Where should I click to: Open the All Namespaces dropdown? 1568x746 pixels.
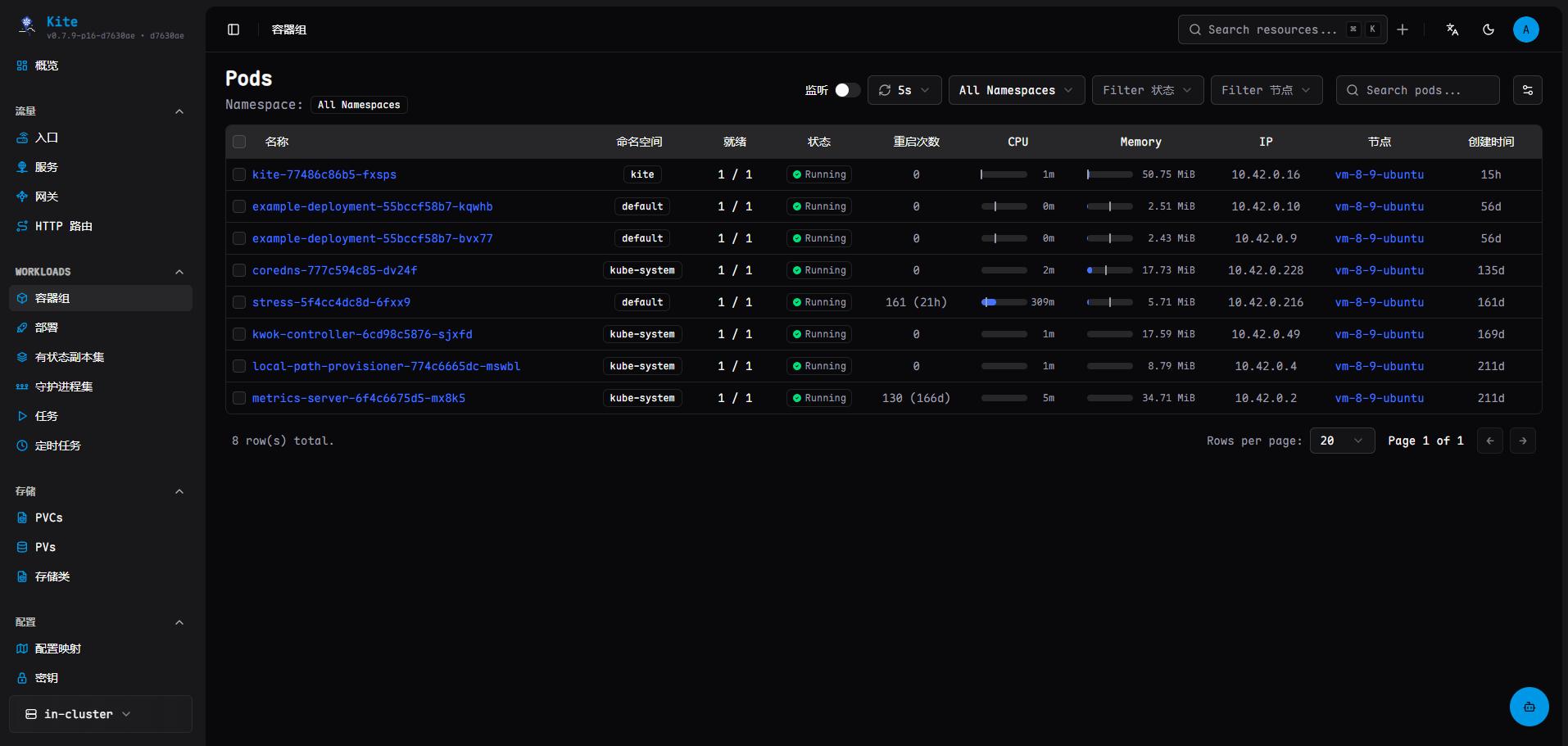point(1016,90)
